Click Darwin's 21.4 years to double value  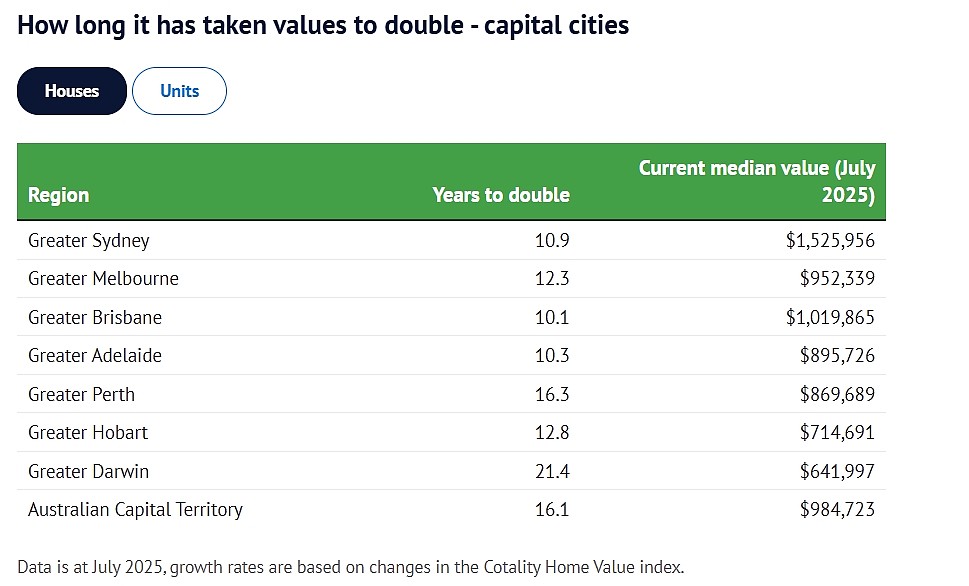tap(552, 471)
